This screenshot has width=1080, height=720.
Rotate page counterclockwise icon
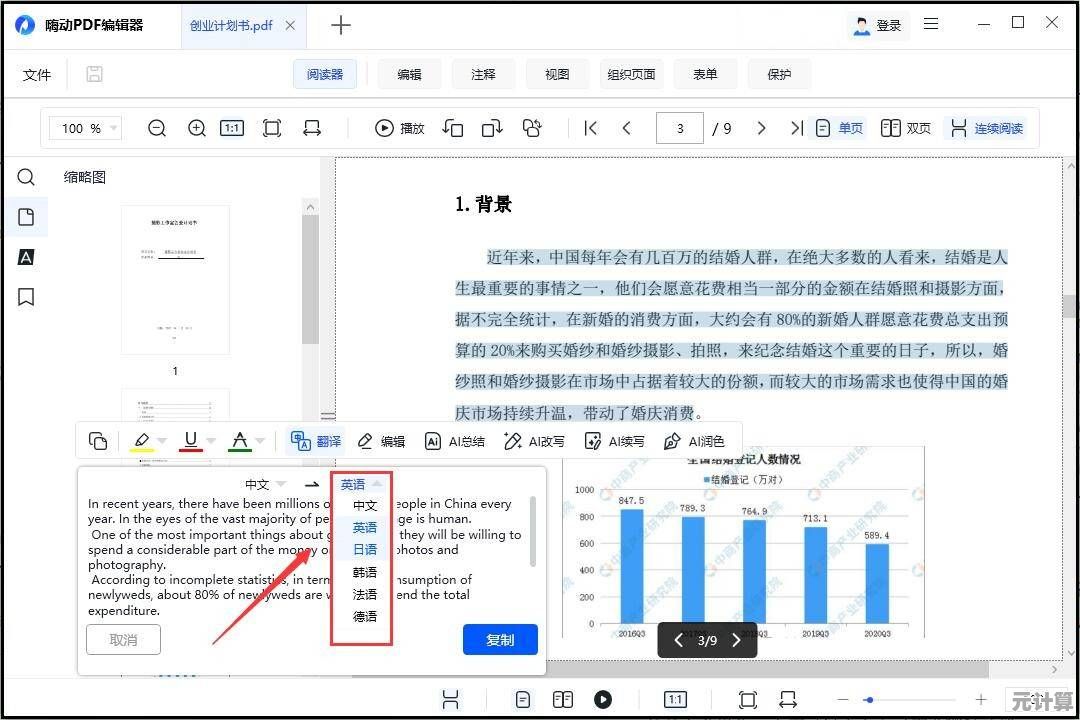[453, 128]
